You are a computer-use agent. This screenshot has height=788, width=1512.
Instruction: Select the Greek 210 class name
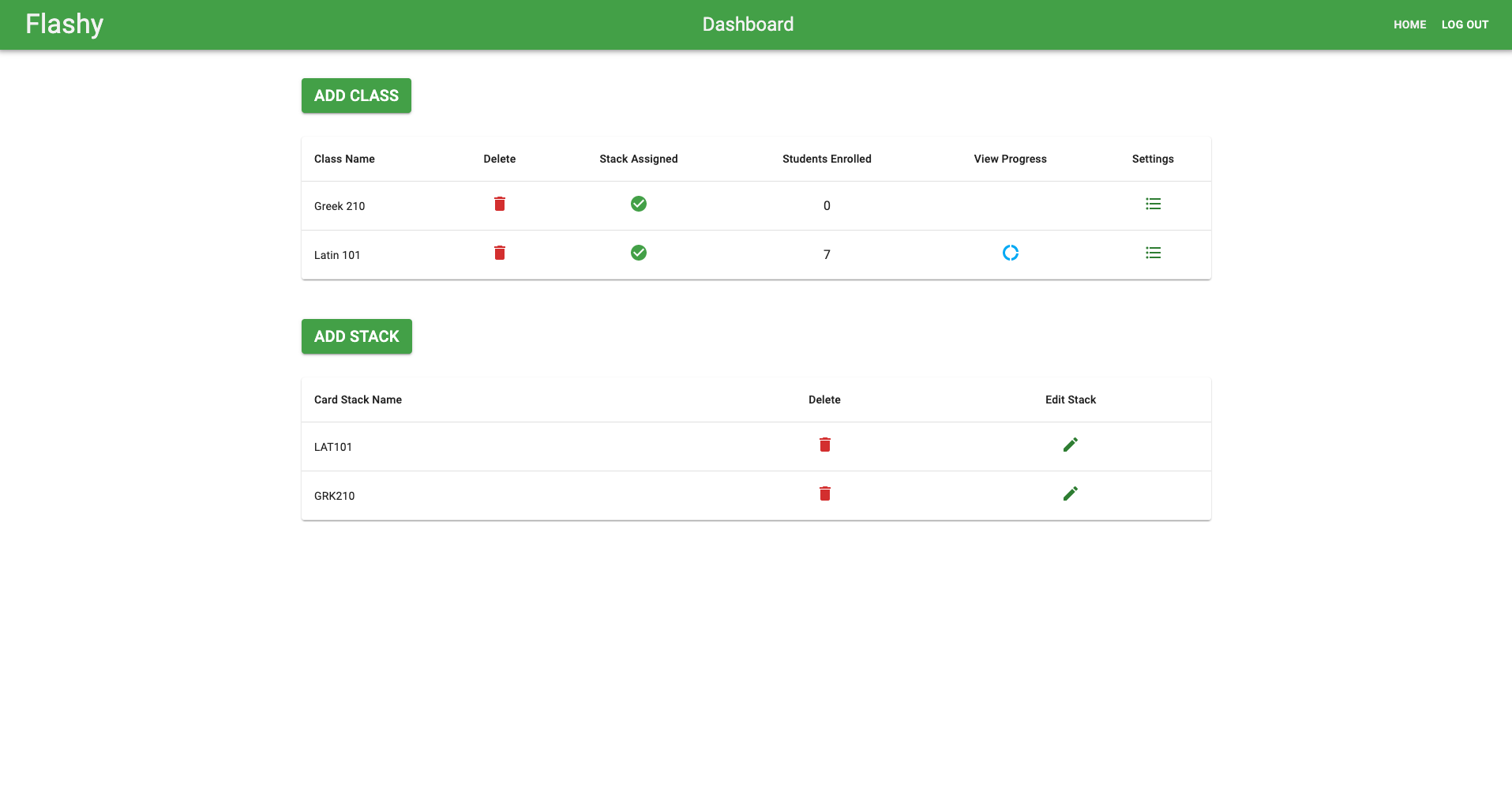(340, 206)
